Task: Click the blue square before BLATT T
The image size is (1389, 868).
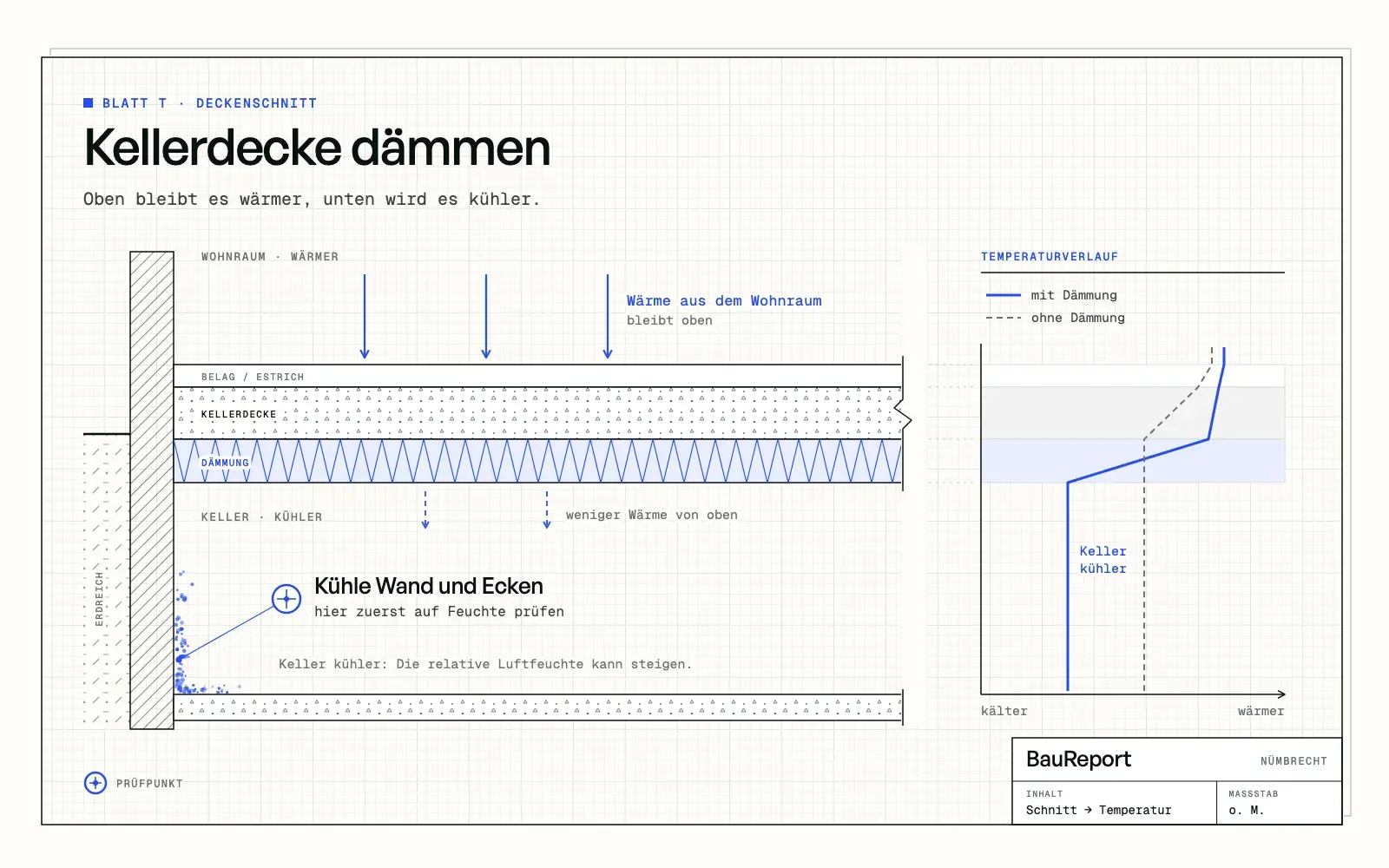Action: click(x=88, y=102)
